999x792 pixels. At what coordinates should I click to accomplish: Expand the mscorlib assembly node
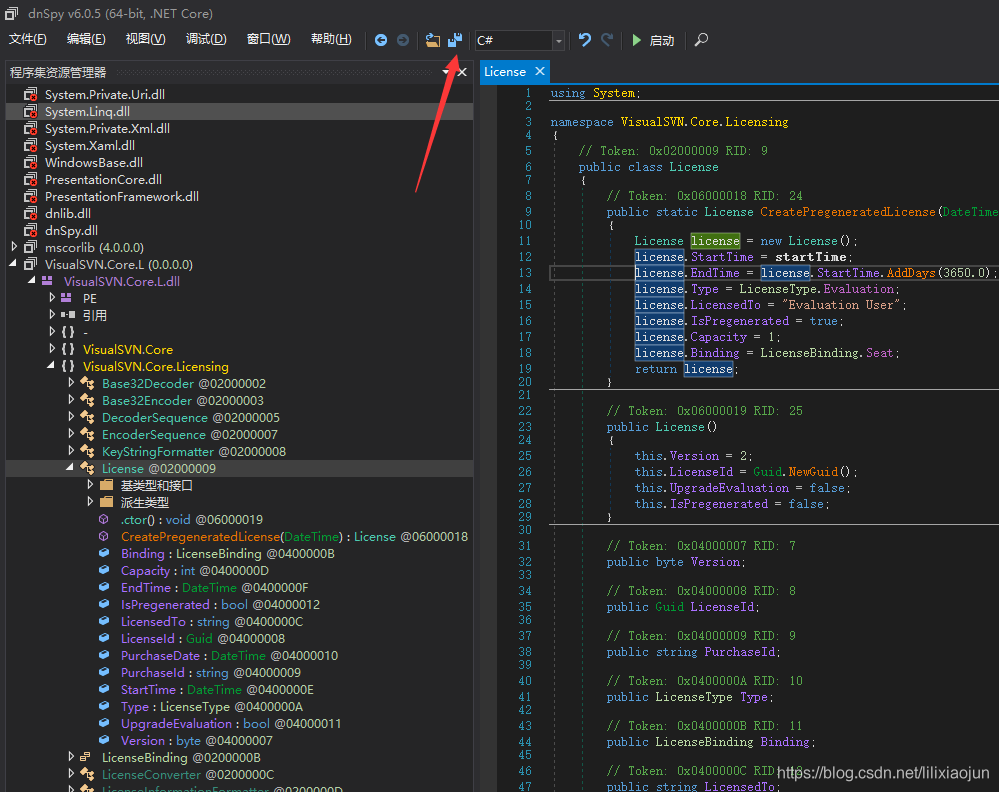(14, 247)
